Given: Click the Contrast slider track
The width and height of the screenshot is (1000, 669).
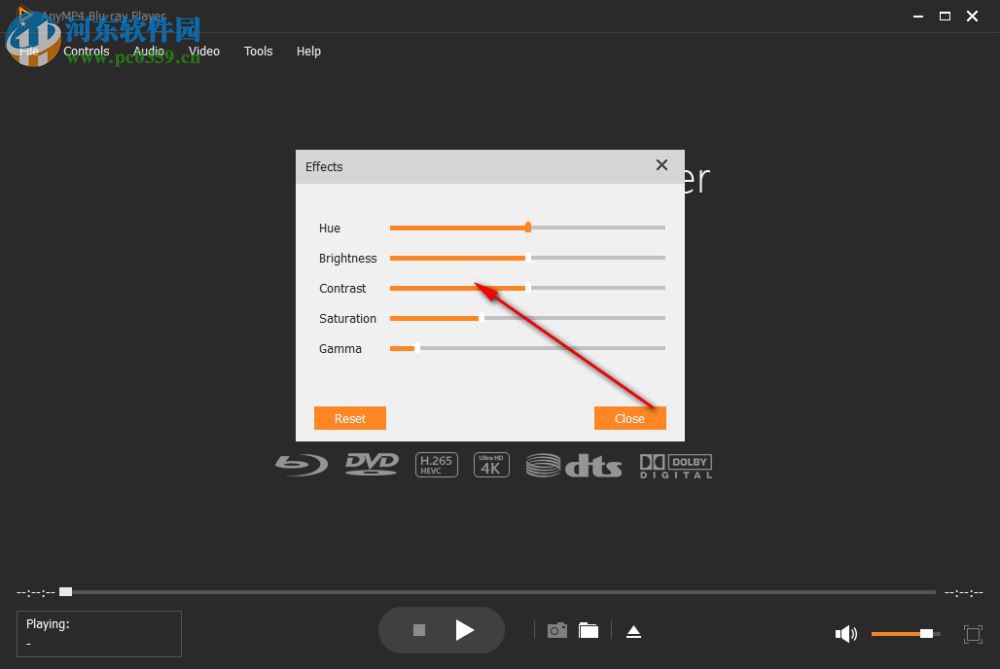Looking at the screenshot, I should pyautogui.click(x=527, y=288).
